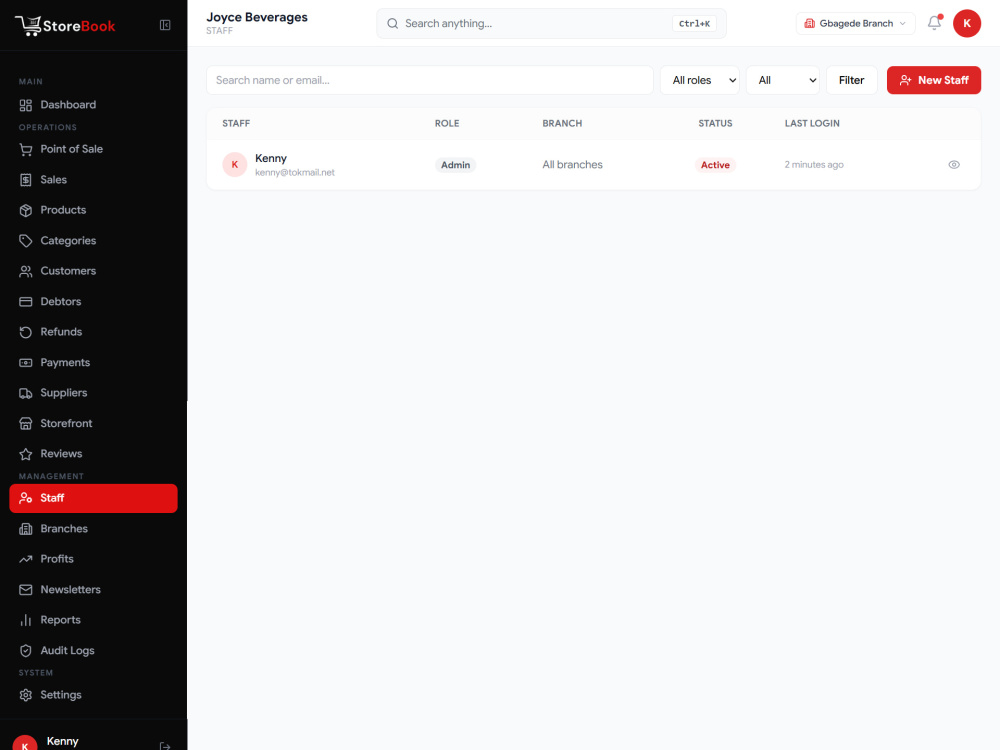Click the BRANCH column header
The image size is (1000, 750).
tap(562, 124)
